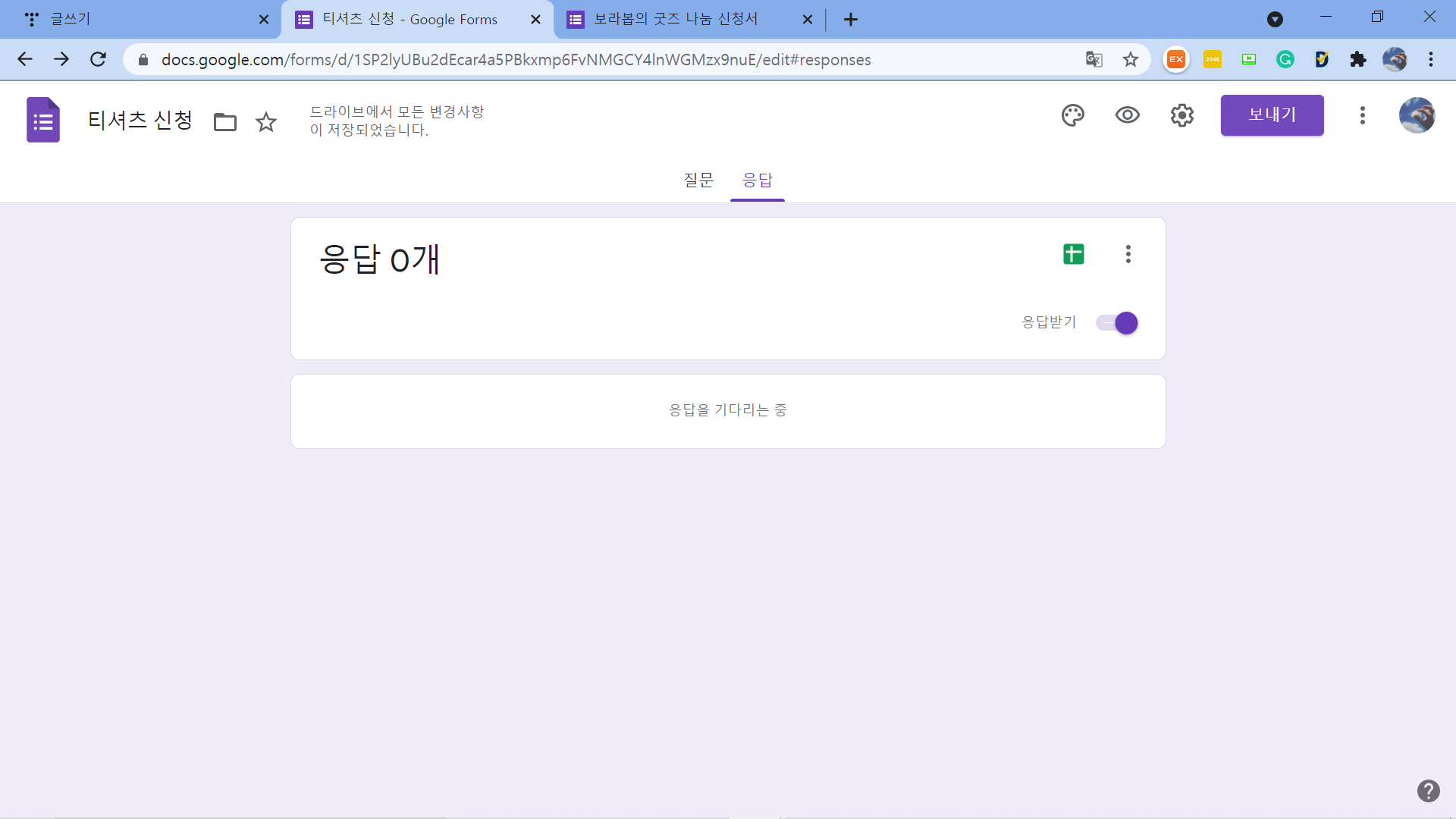
Task: Click the Google Forms home logo
Action: (x=43, y=120)
